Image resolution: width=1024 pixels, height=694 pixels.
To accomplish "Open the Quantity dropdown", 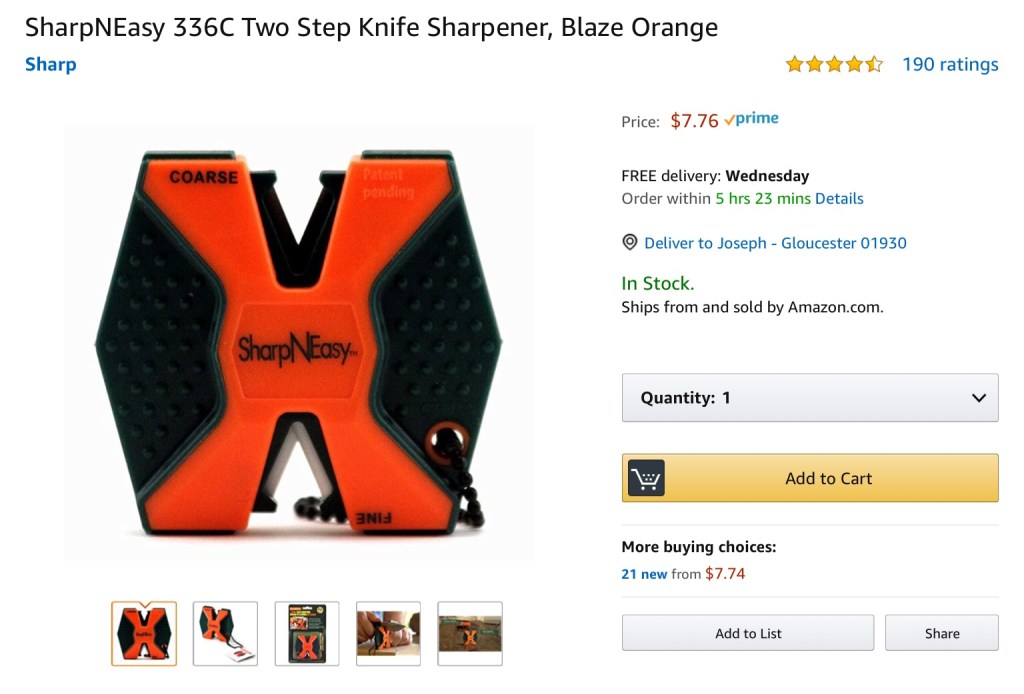I will (x=809, y=398).
